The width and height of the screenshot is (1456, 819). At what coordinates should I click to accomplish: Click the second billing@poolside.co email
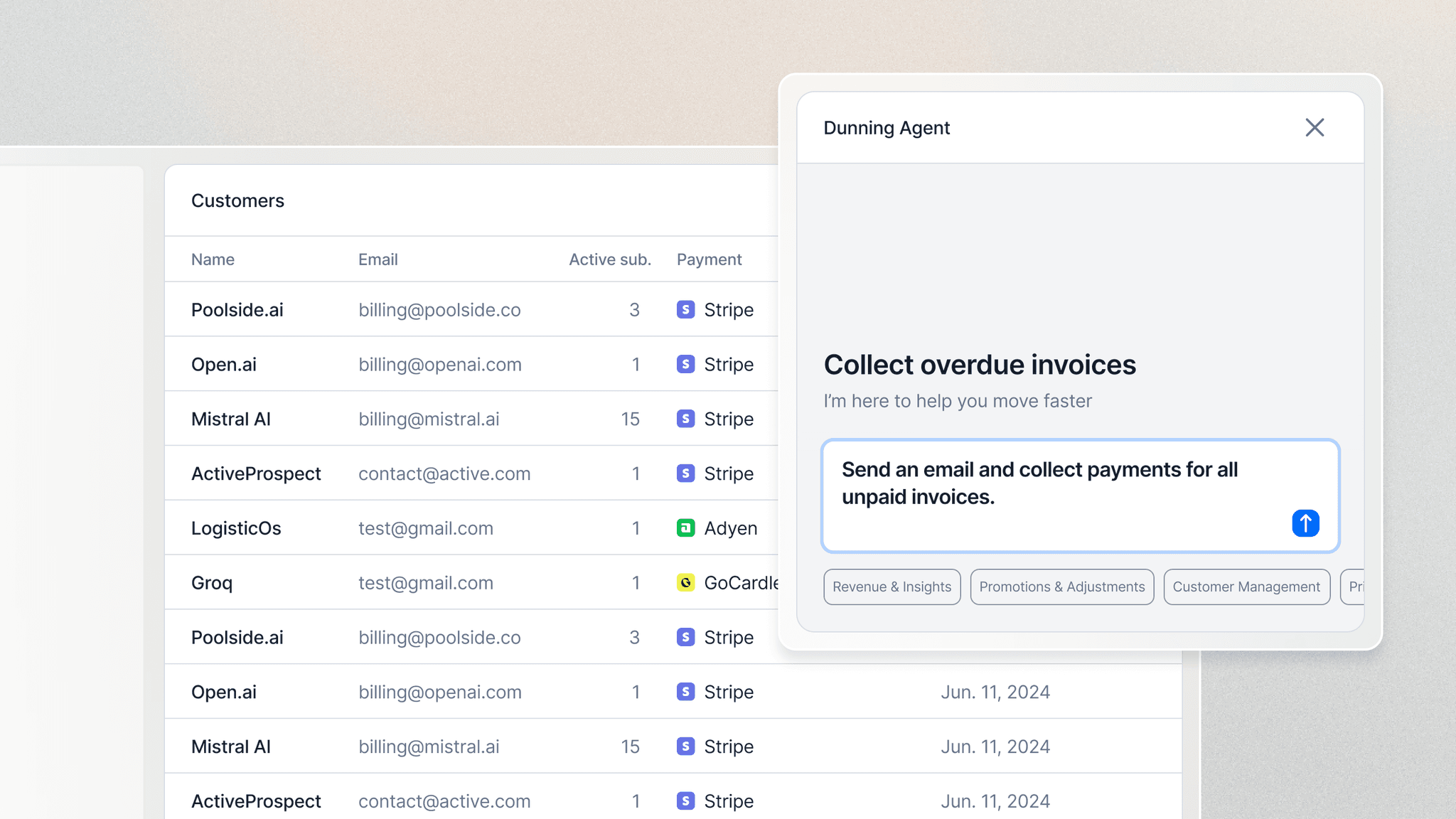[x=439, y=638]
